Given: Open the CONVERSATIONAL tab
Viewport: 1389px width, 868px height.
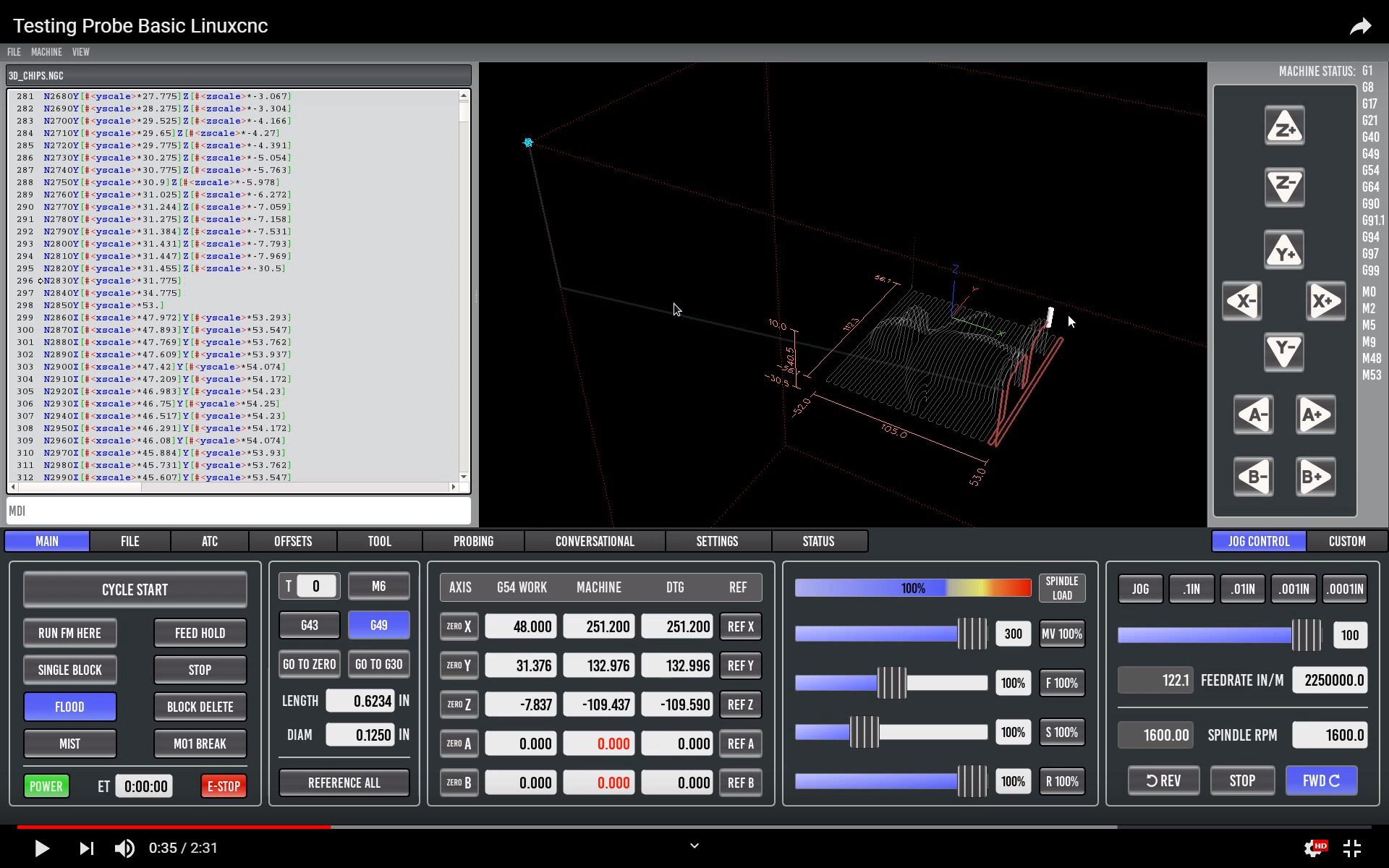Looking at the screenshot, I should (x=595, y=541).
